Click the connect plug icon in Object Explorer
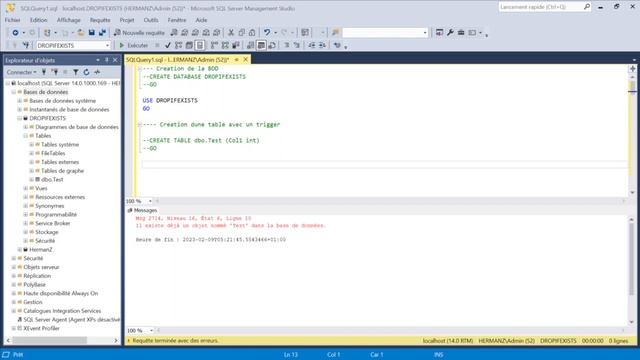 44,72
